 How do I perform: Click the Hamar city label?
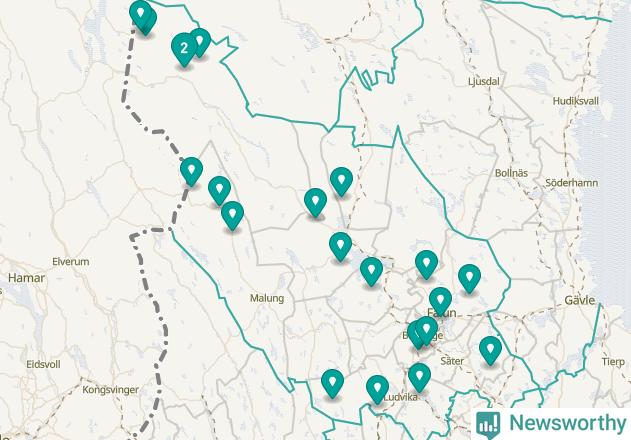point(27,278)
